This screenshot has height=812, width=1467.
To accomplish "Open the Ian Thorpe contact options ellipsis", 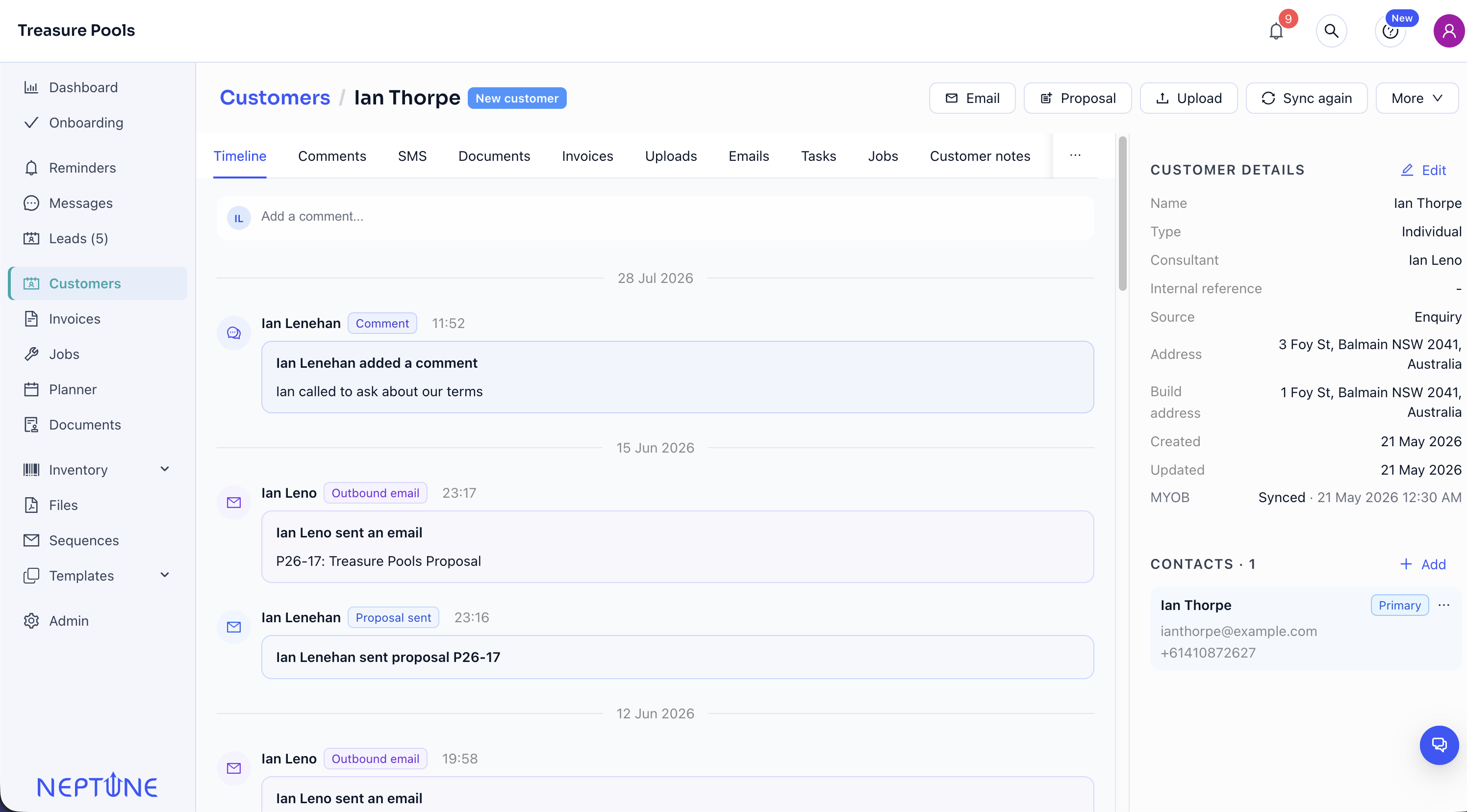I will click(x=1443, y=605).
